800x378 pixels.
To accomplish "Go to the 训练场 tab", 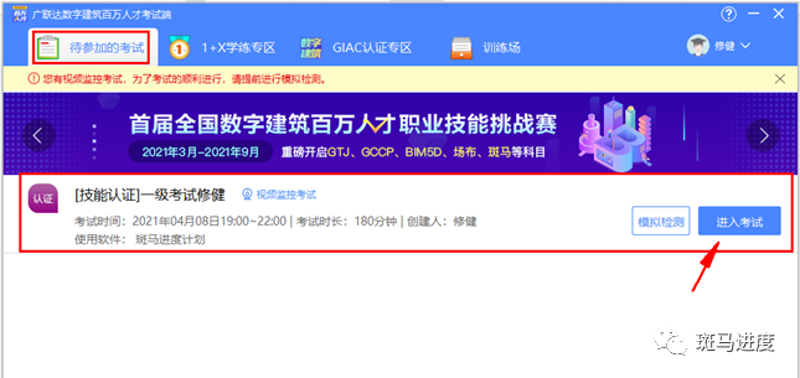I will click(486, 48).
